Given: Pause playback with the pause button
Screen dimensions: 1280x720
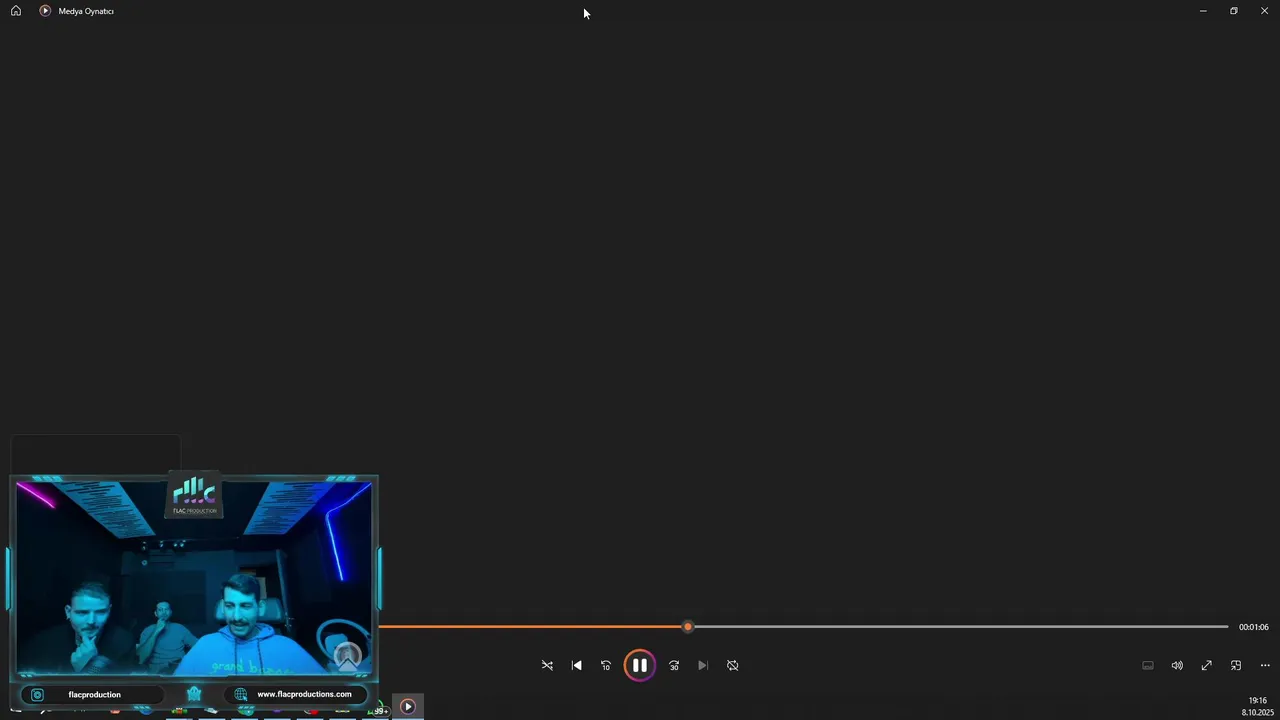Looking at the screenshot, I should pyautogui.click(x=639, y=665).
